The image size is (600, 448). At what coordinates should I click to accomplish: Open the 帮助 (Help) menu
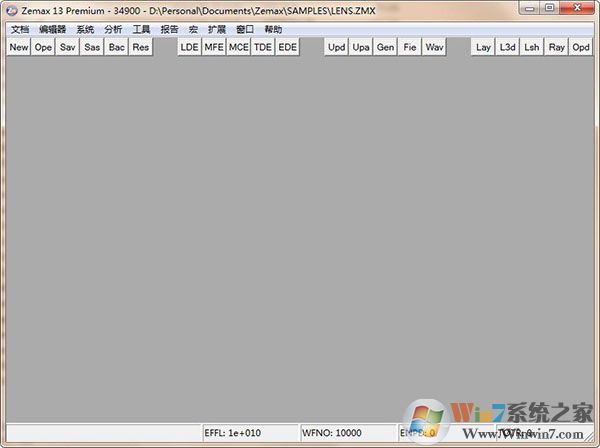(x=273, y=29)
